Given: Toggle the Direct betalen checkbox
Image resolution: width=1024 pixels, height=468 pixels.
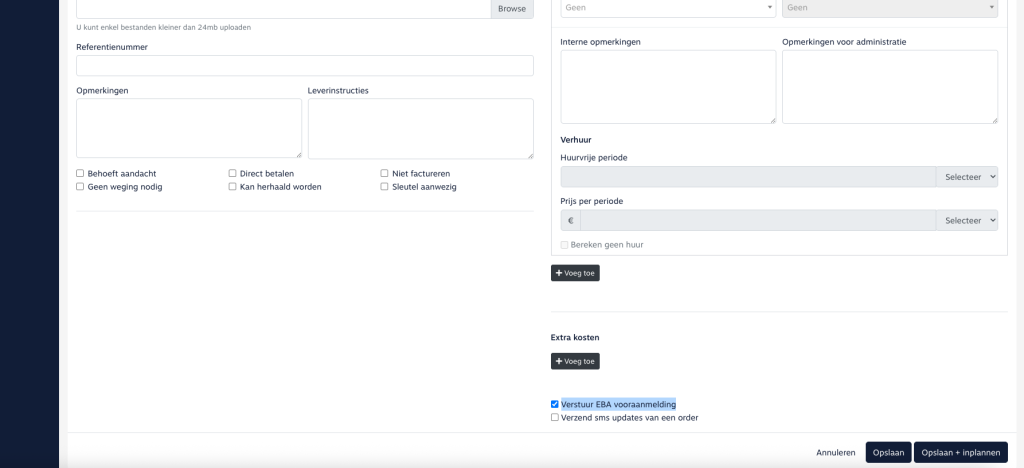Looking at the screenshot, I should 233,173.
